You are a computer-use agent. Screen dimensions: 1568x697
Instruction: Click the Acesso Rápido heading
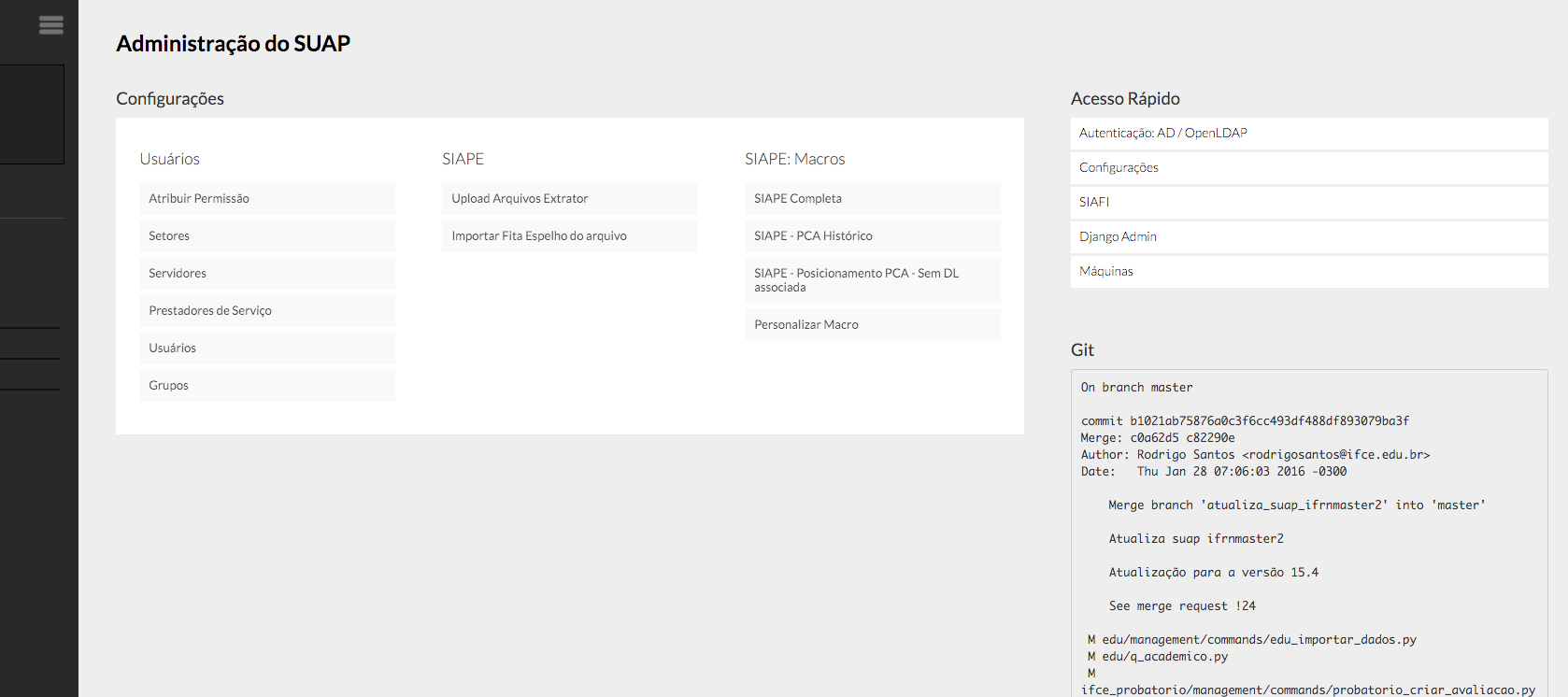click(1125, 99)
